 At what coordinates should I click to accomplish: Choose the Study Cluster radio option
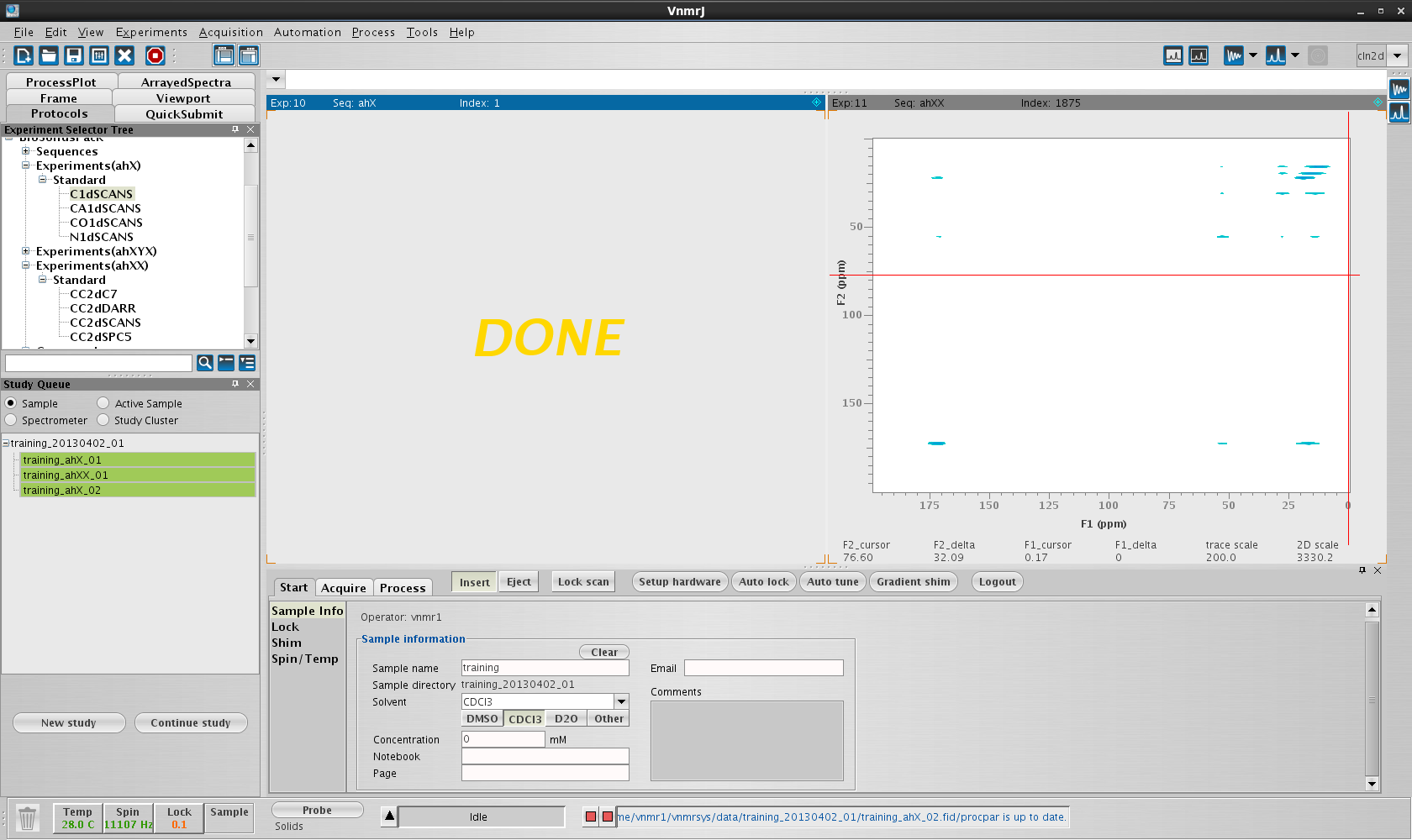(x=103, y=420)
